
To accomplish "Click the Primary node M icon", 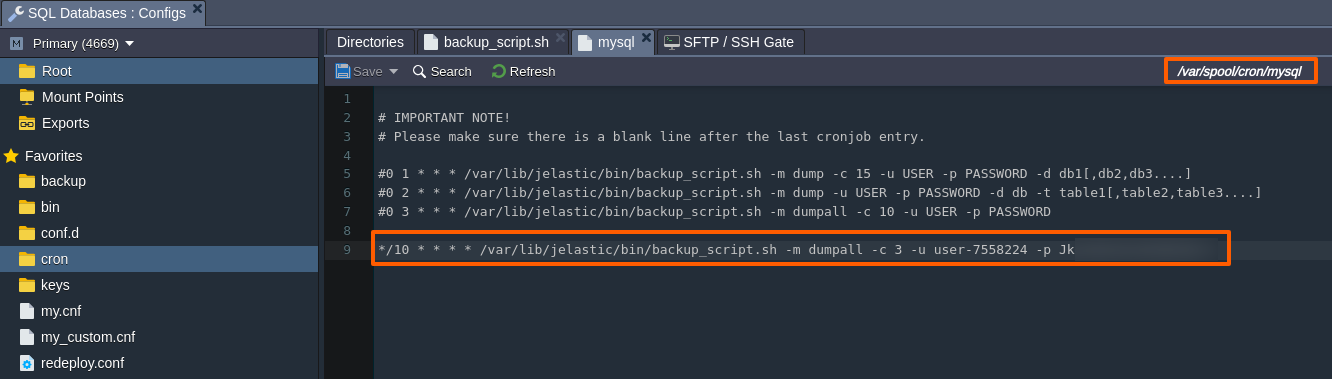I will (16, 44).
